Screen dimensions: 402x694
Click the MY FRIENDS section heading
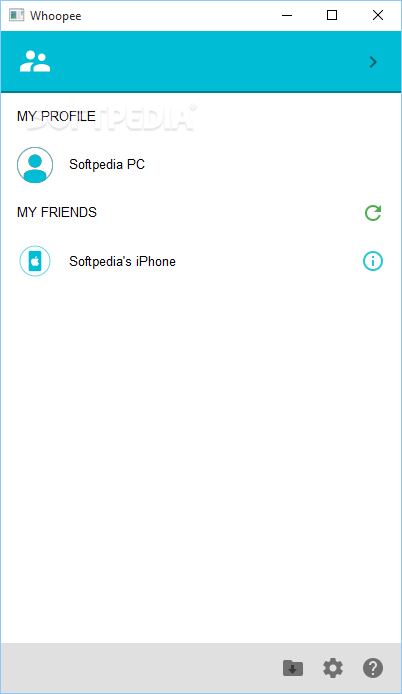click(x=57, y=212)
